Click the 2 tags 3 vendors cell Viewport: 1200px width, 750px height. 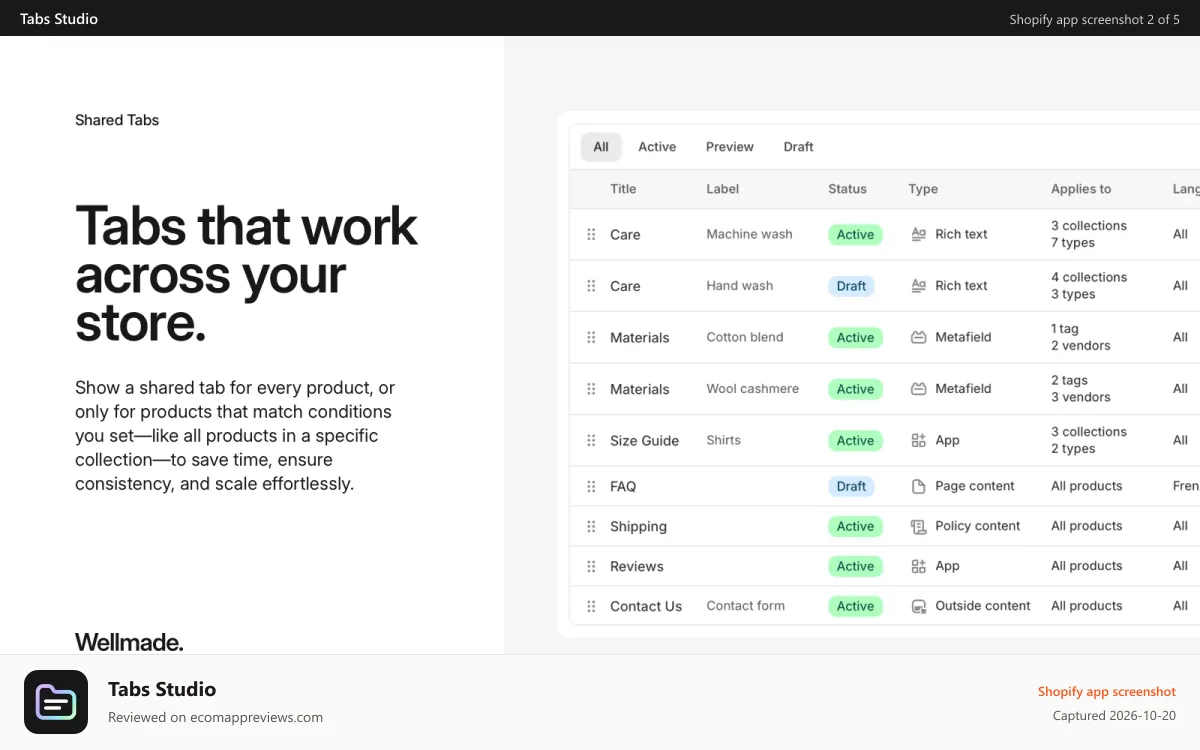1081,389
